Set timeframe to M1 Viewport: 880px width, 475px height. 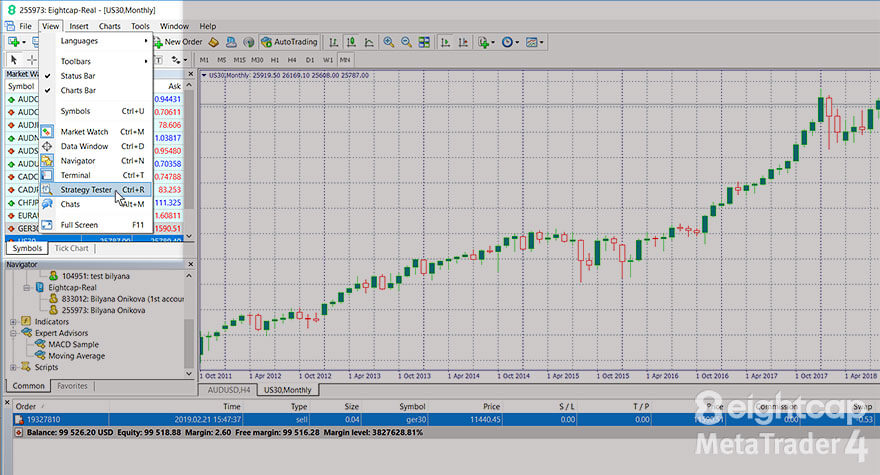click(204, 60)
